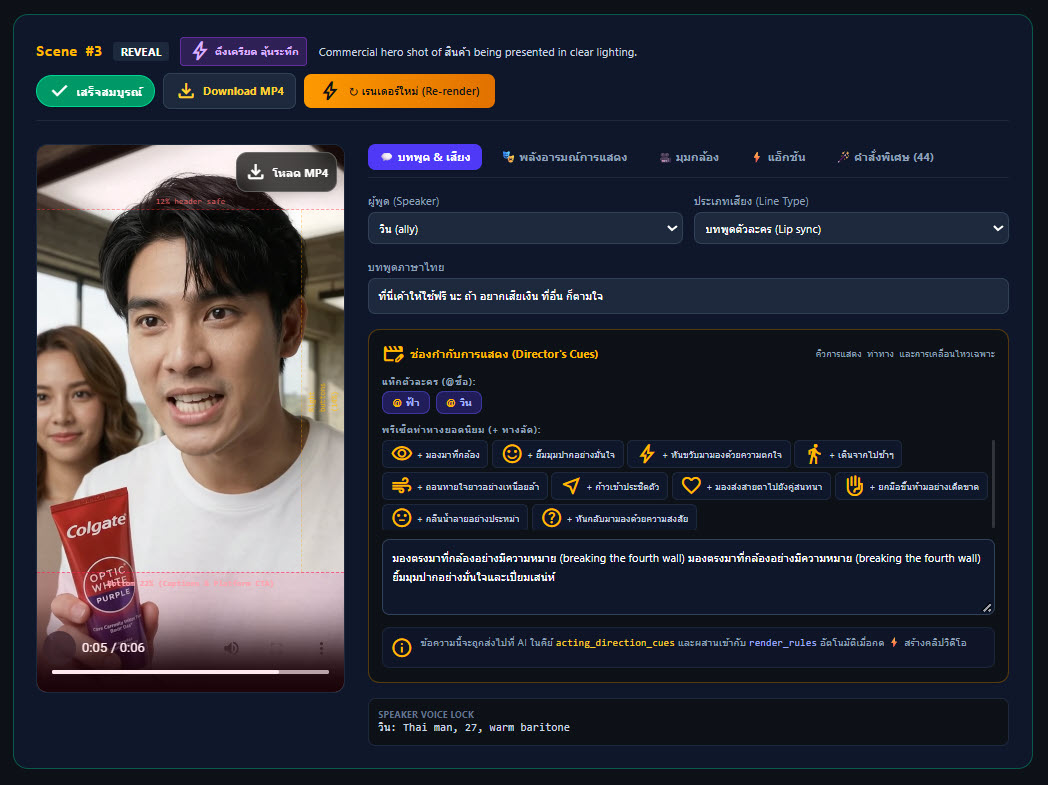Seek along the video progress bar
Image resolution: width=1048 pixels, height=785 pixels.
[190, 671]
